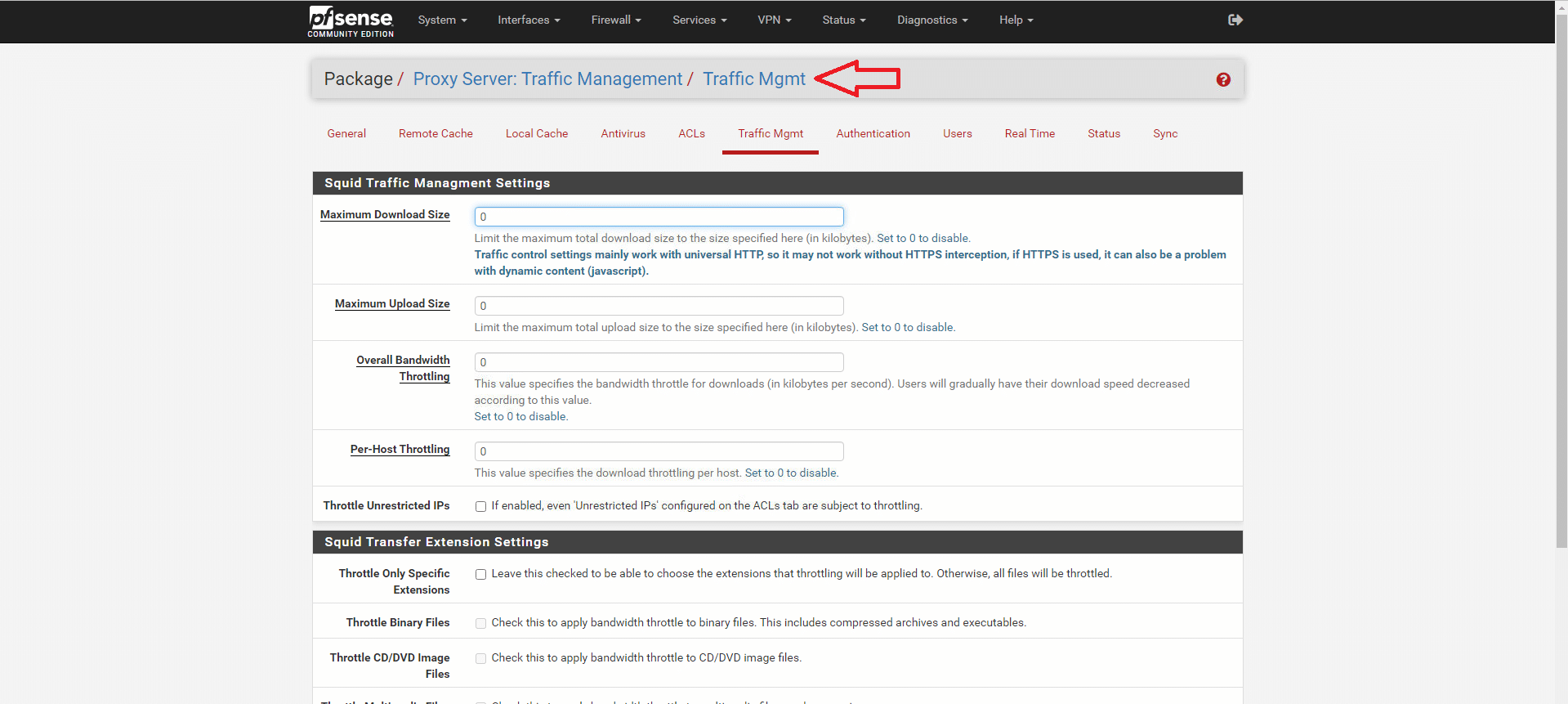Open the Help menu
This screenshot has height=704, width=1568.
pyautogui.click(x=1016, y=20)
